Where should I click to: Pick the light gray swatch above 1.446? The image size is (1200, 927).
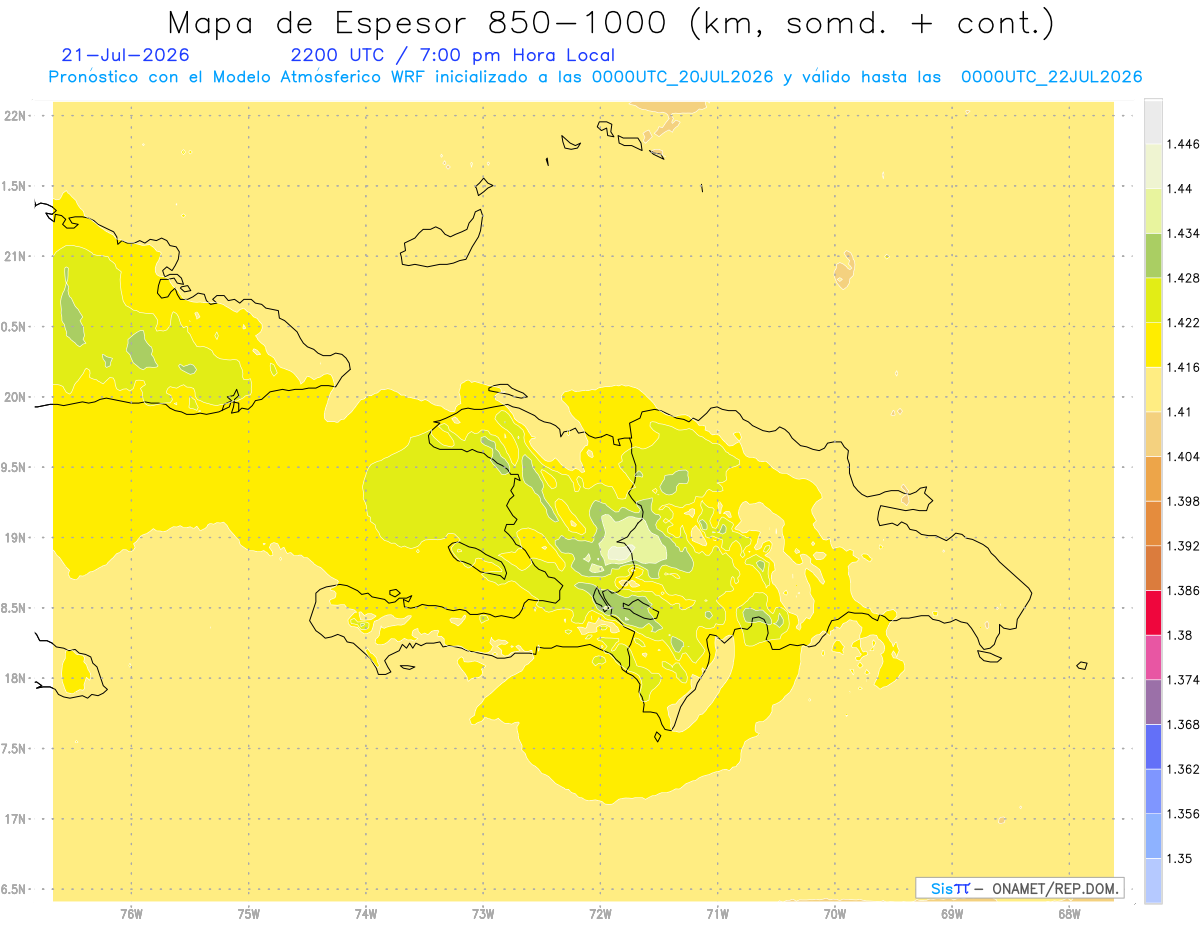[1153, 121]
